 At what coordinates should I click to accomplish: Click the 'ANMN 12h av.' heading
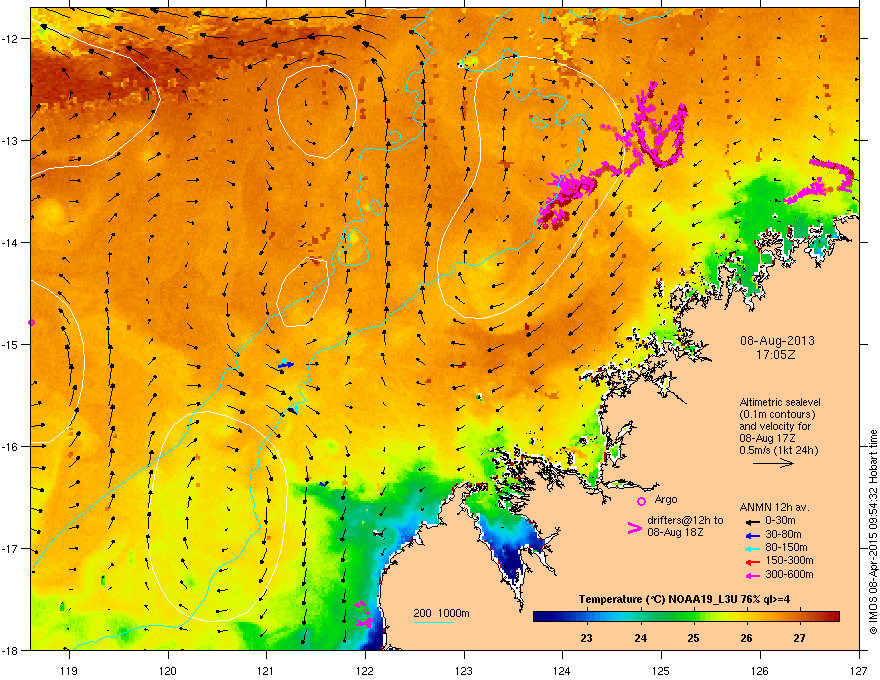(x=774, y=507)
